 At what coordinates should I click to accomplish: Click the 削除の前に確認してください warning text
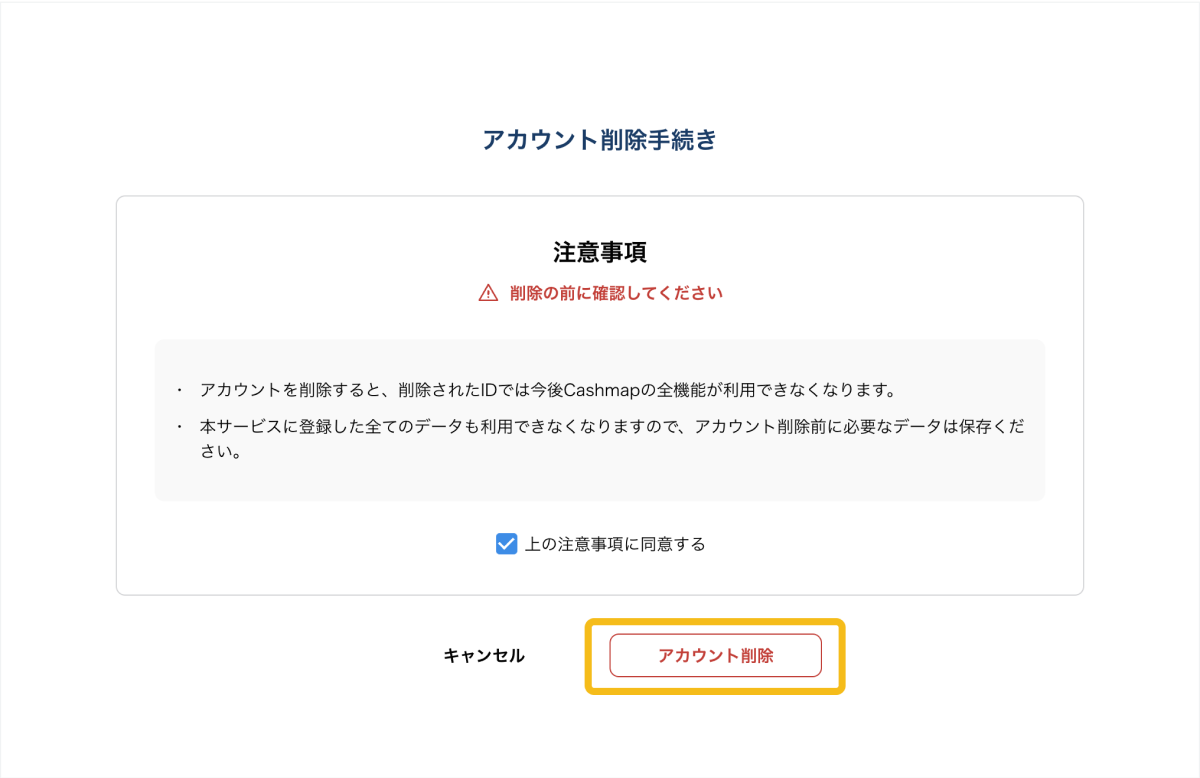[616, 293]
